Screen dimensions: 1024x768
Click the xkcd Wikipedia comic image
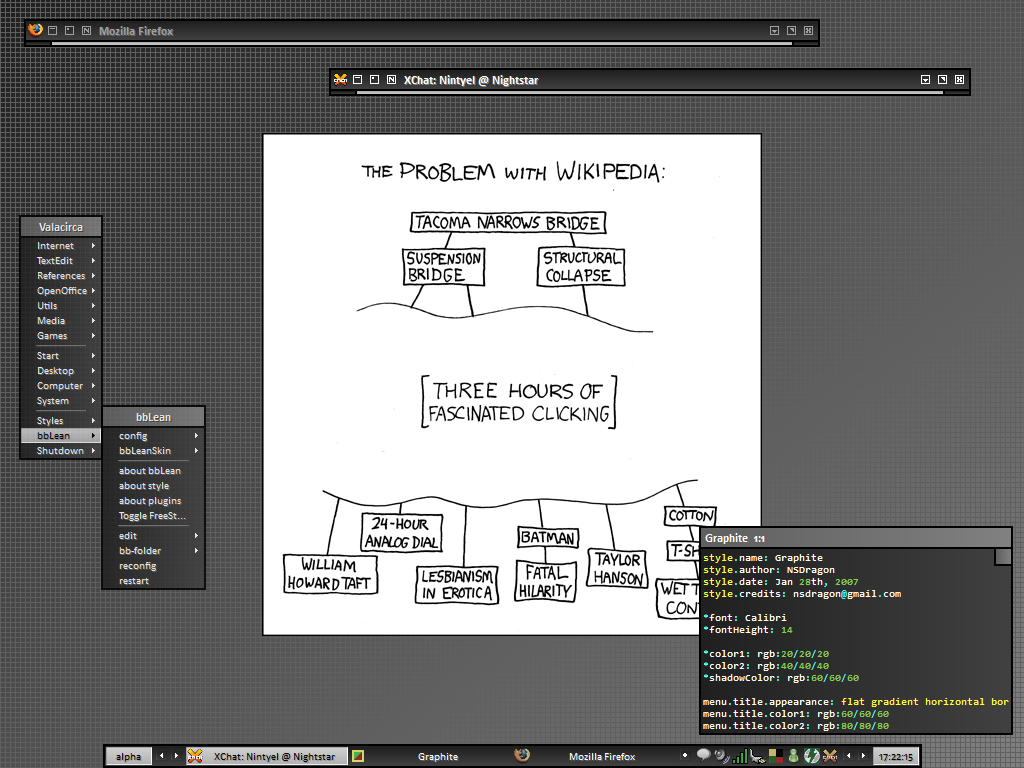pyautogui.click(x=511, y=384)
